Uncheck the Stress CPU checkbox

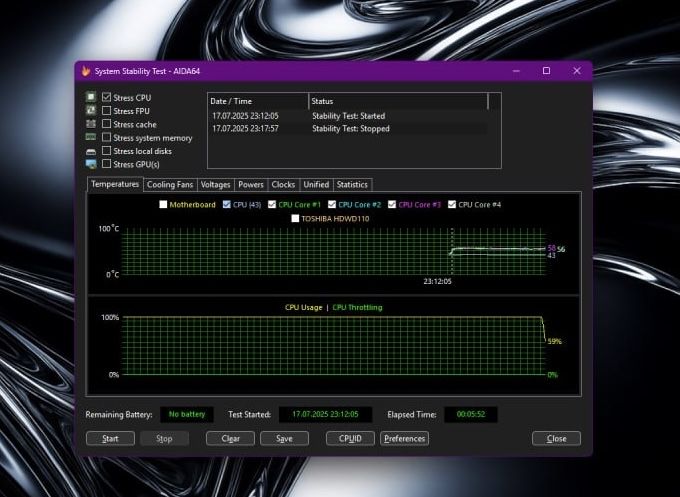coord(106,97)
